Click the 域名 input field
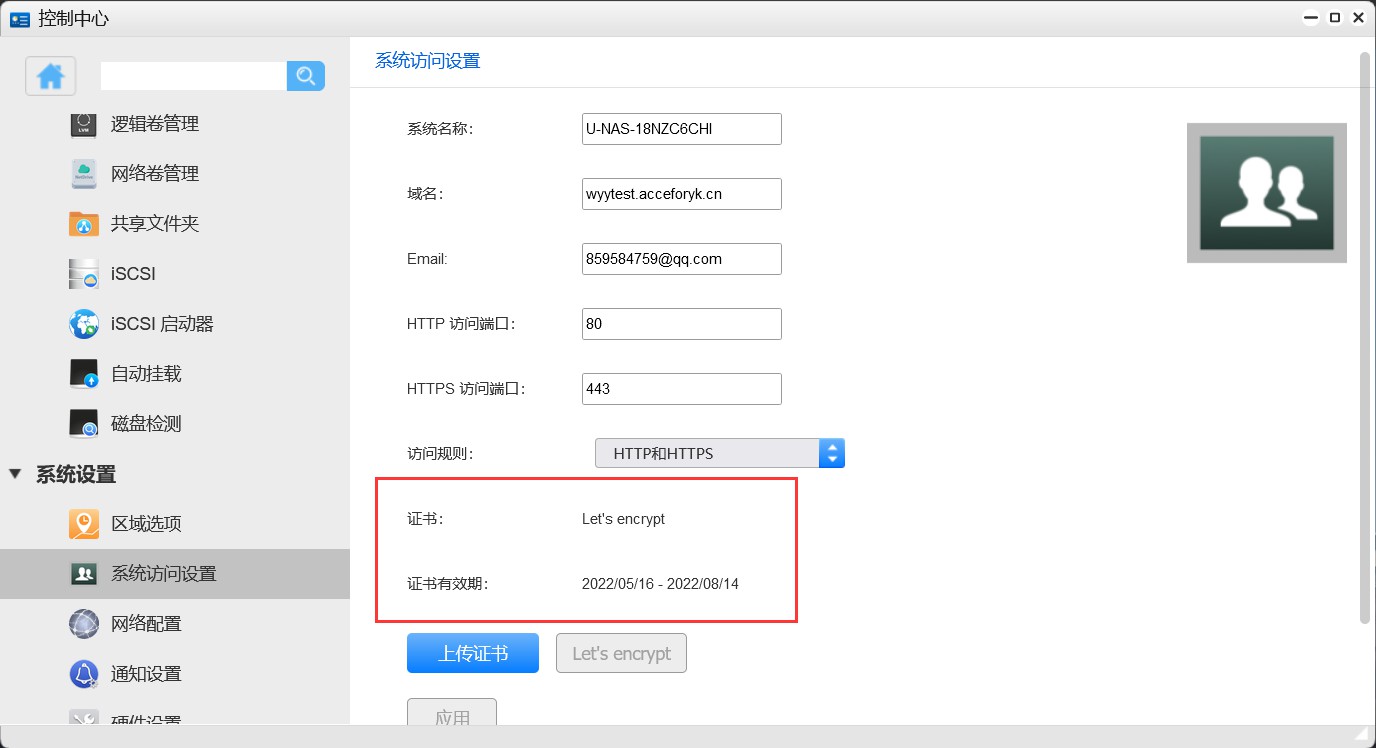The height and width of the screenshot is (748, 1376). (x=681, y=194)
